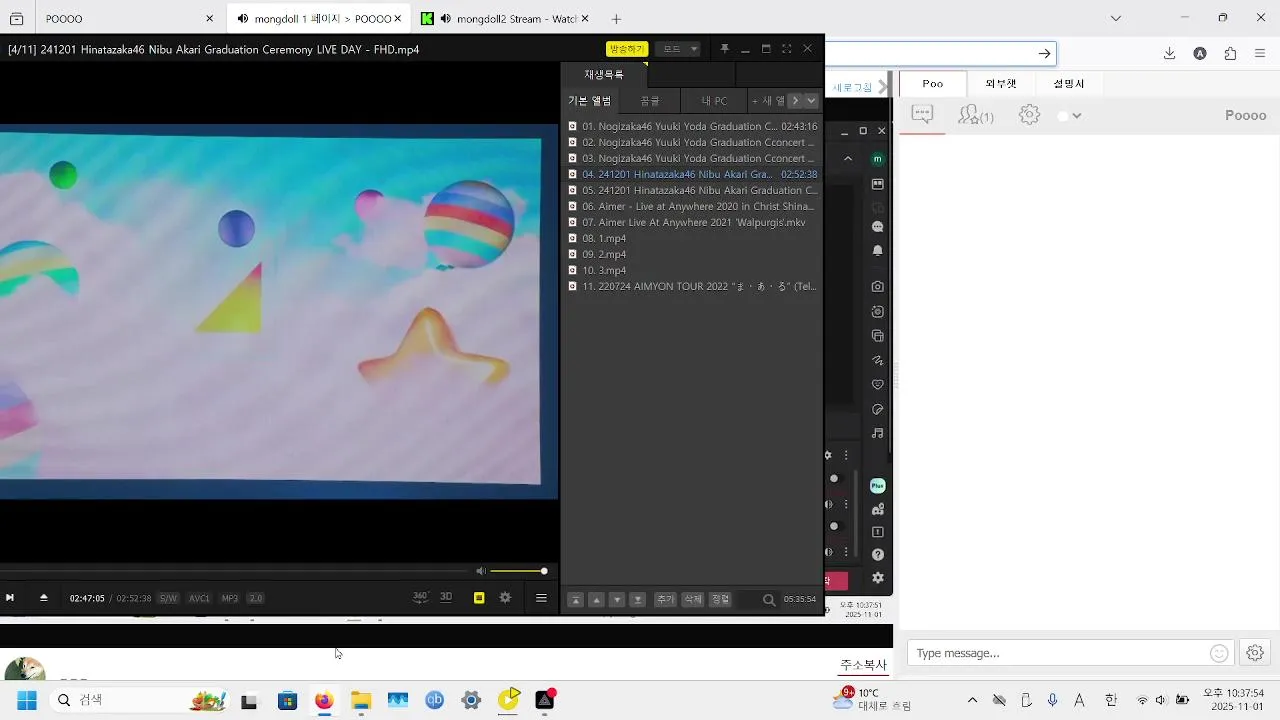Click the yellow 방송하기 broadcast button
The image size is (1280, 720).
(627, 49)
